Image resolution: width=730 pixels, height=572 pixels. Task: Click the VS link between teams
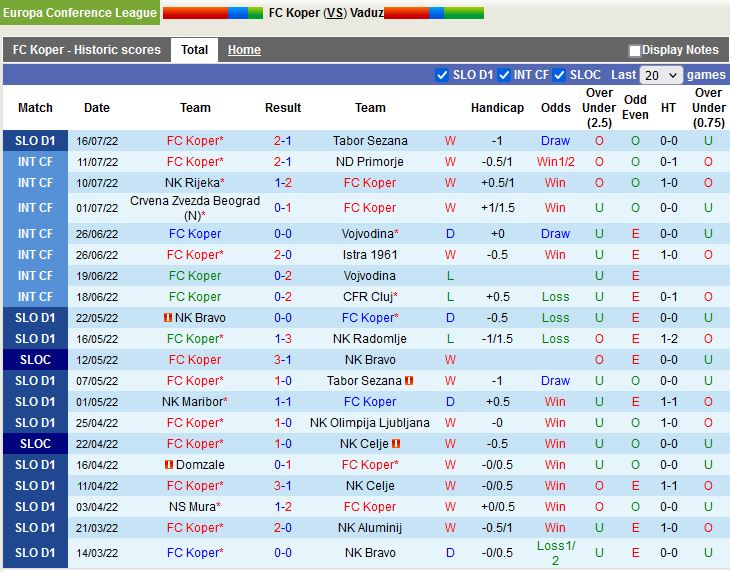(335, 13)
